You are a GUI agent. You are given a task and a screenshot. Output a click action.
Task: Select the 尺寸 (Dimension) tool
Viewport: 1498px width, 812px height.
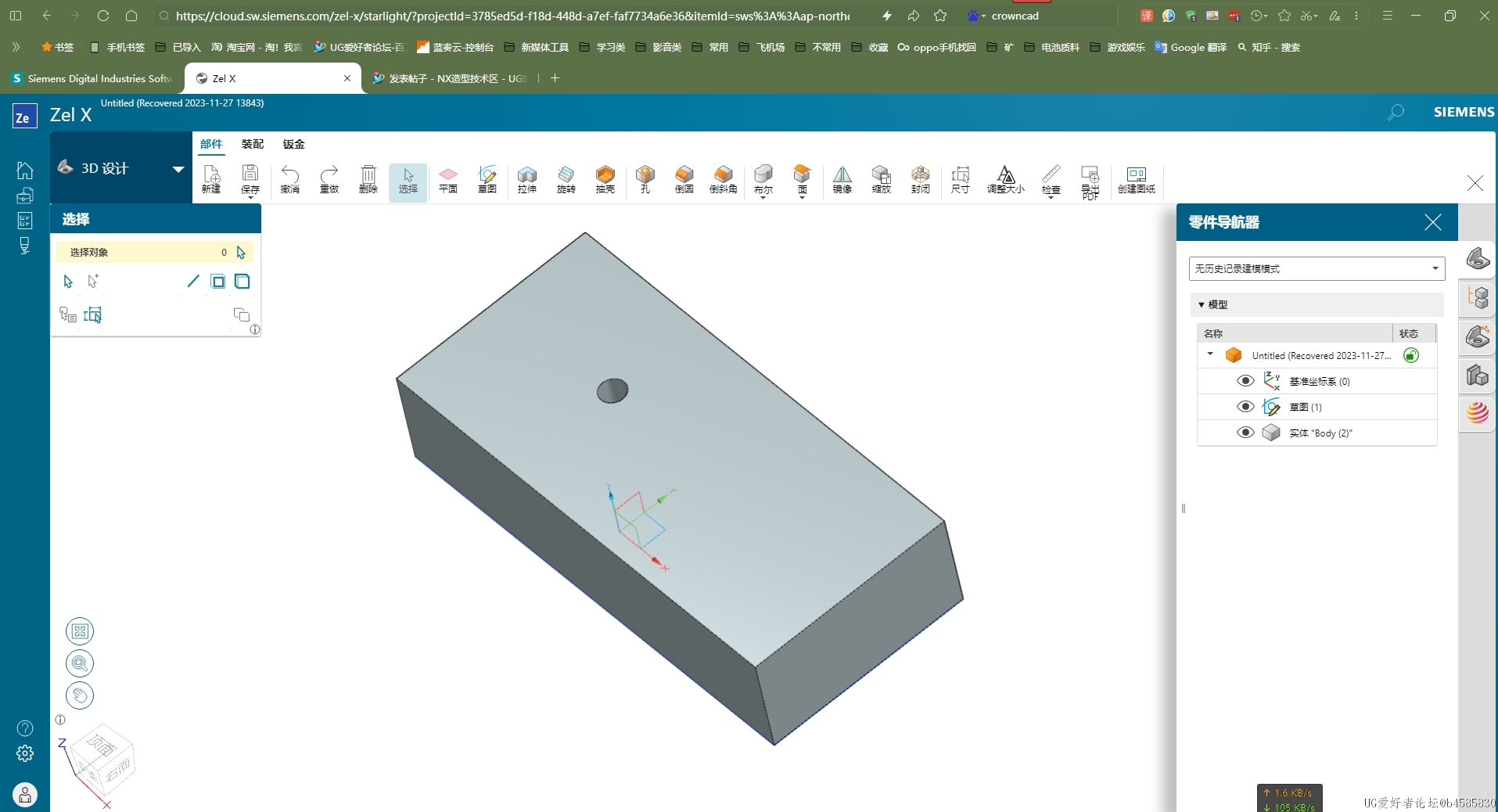(961, 179)
